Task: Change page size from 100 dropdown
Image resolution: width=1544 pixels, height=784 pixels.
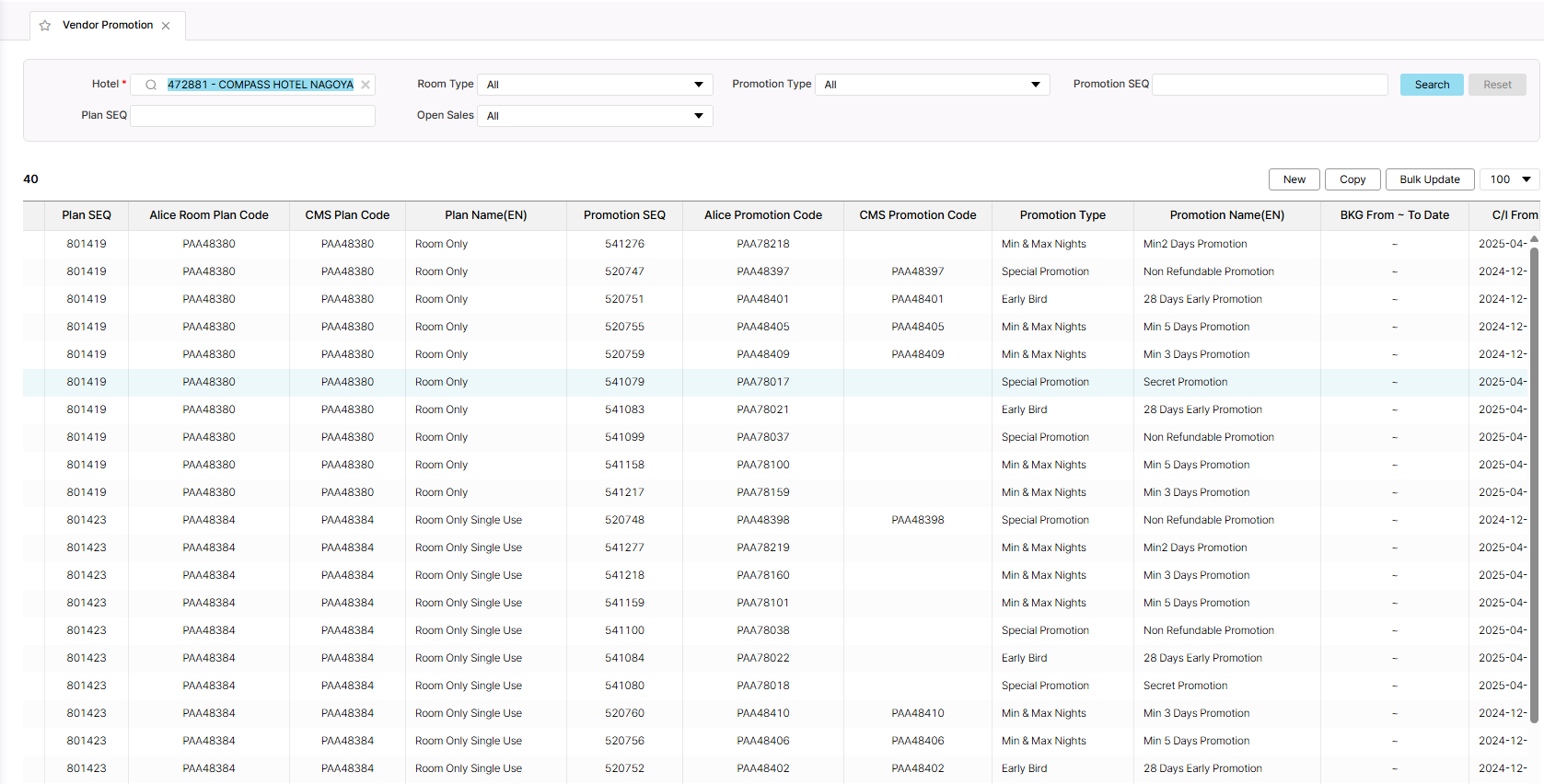Action: point(1509,179)
